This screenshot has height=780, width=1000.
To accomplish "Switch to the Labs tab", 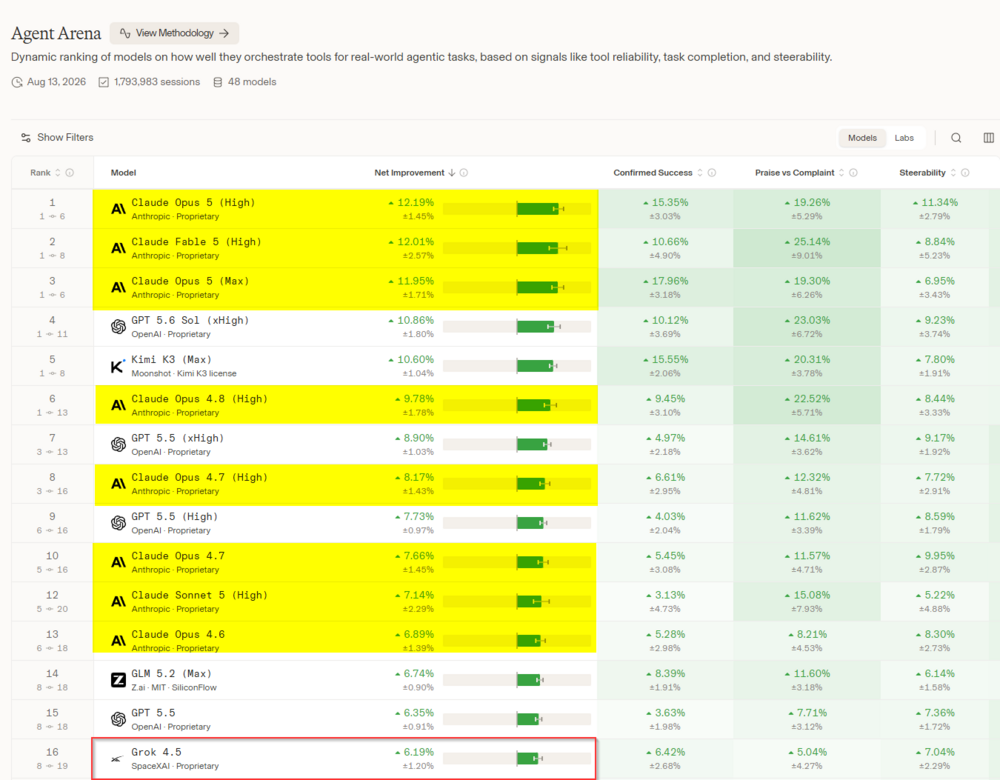I will [x=904, y=138].
